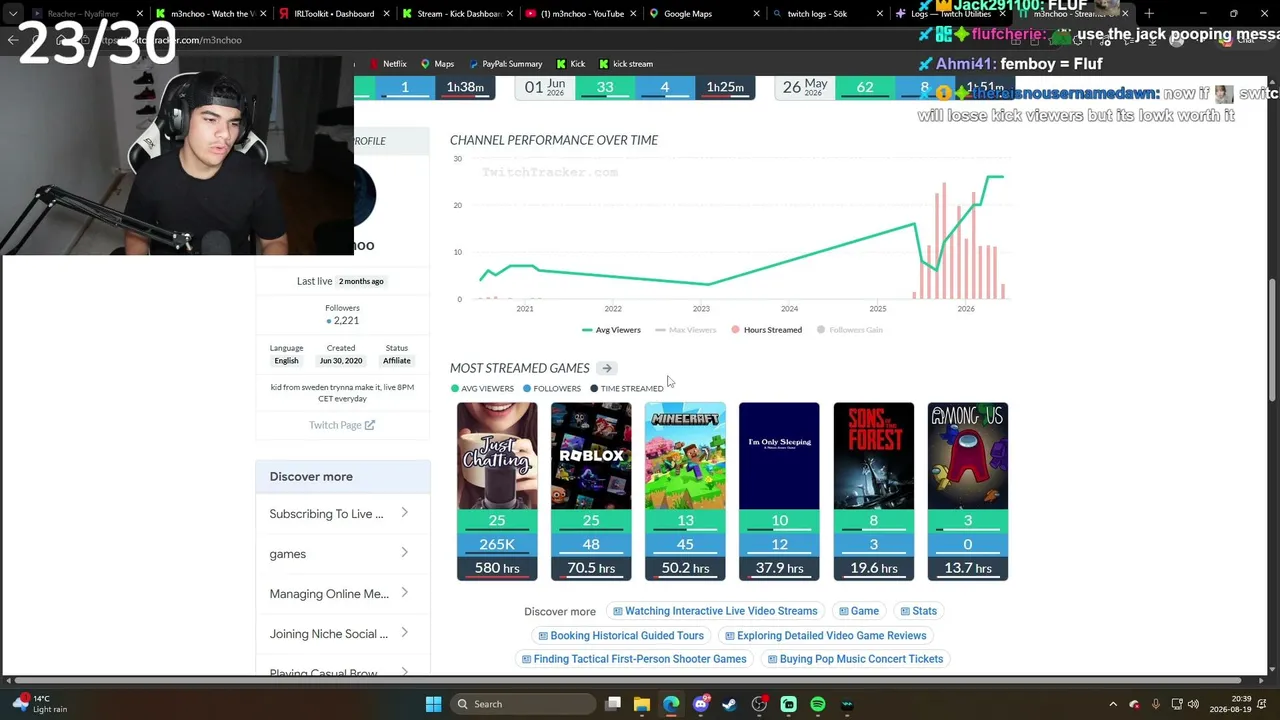
Task: Open the kick stream bookmark
Action: [x=625, y=64]
